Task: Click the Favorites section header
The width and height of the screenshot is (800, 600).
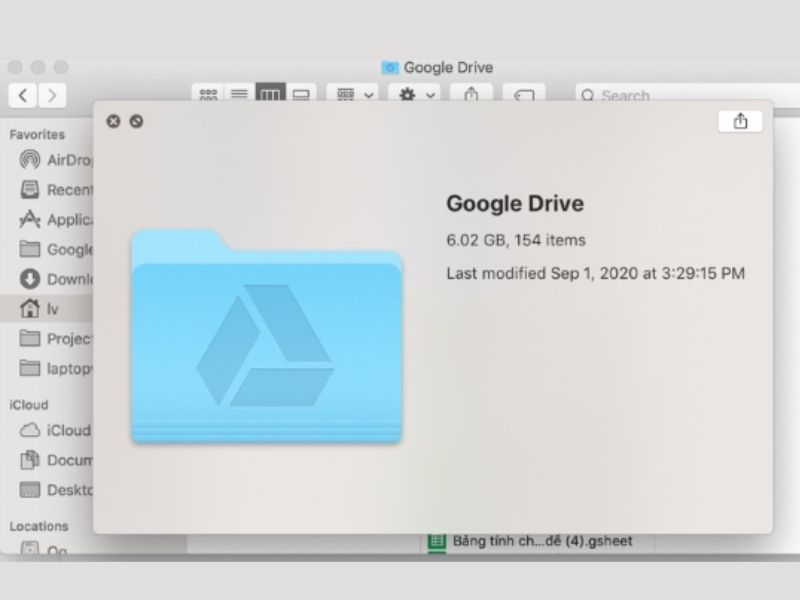Action: (37, 135)
